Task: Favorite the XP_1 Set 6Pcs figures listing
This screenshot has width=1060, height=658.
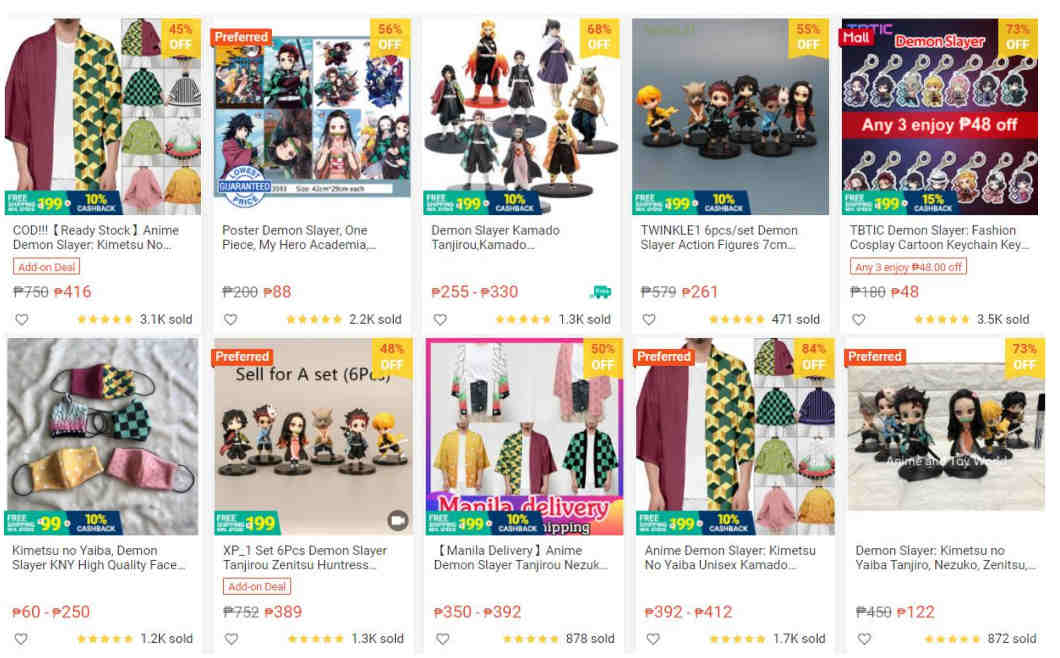Action: click(x=231, y=638)
